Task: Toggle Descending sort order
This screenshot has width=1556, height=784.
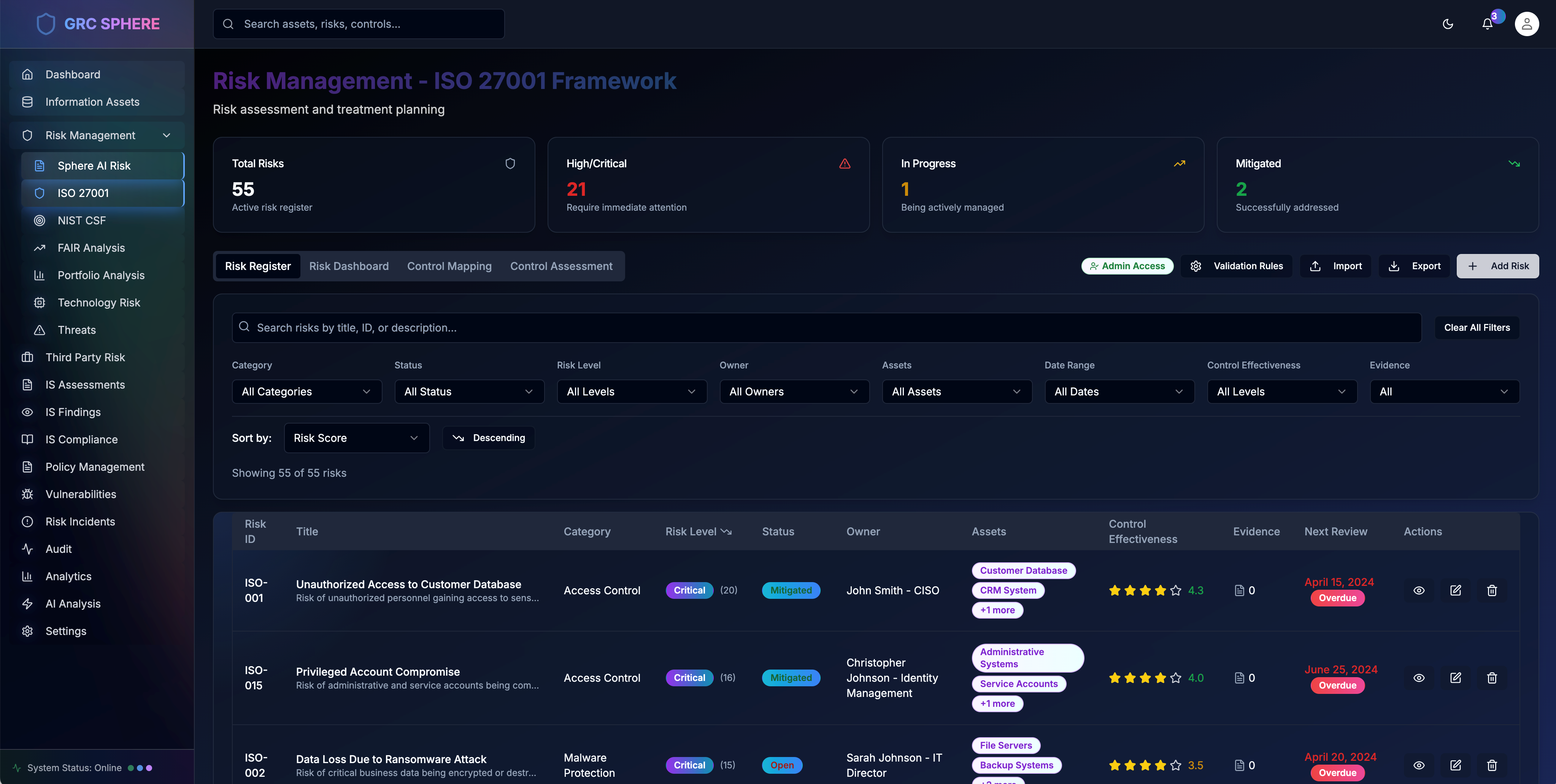Action: pos(488,438)
